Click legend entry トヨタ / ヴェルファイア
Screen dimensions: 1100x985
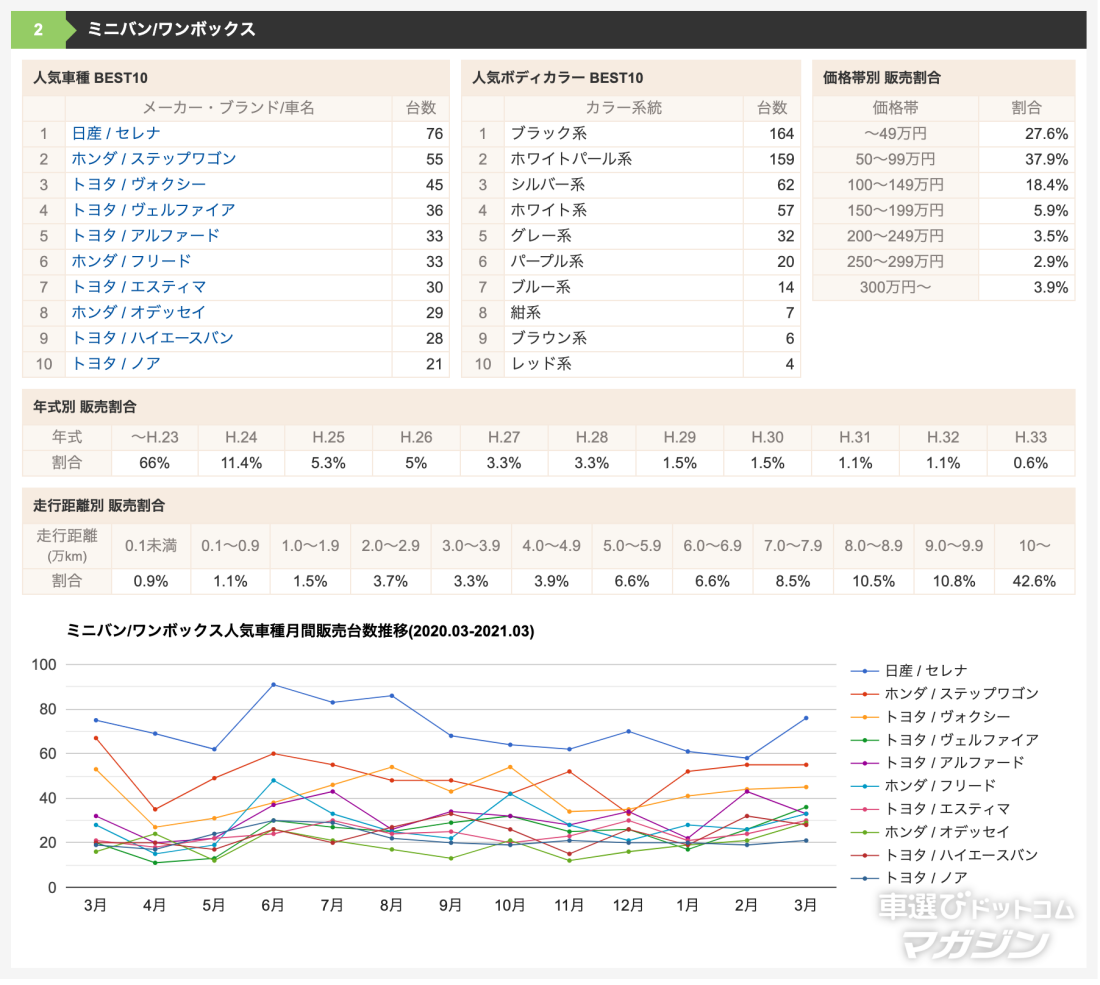point(944,740)
